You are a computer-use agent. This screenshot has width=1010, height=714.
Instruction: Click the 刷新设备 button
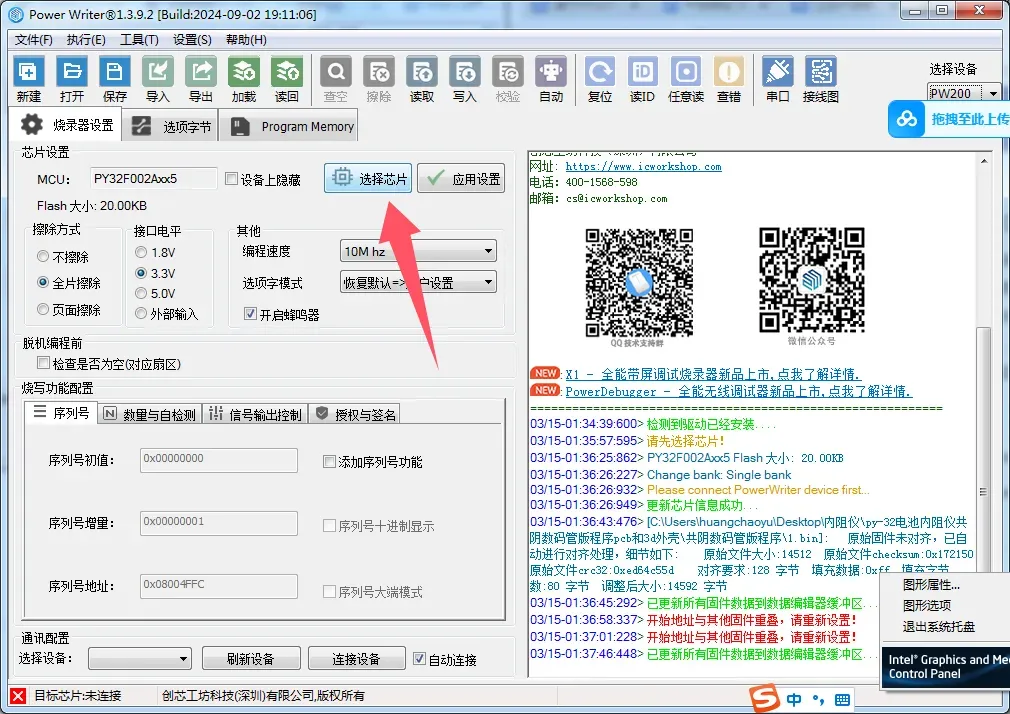point(251,659)
